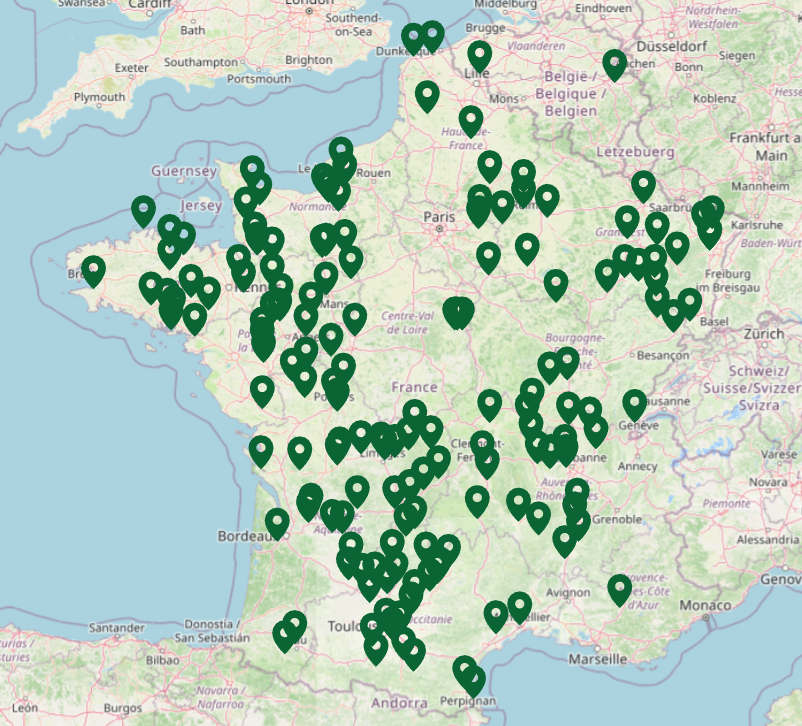This screenshot has height=726, width=802.
Task: Select the marker closest to the Dunkerque label
Action: [x=413, y=38]
